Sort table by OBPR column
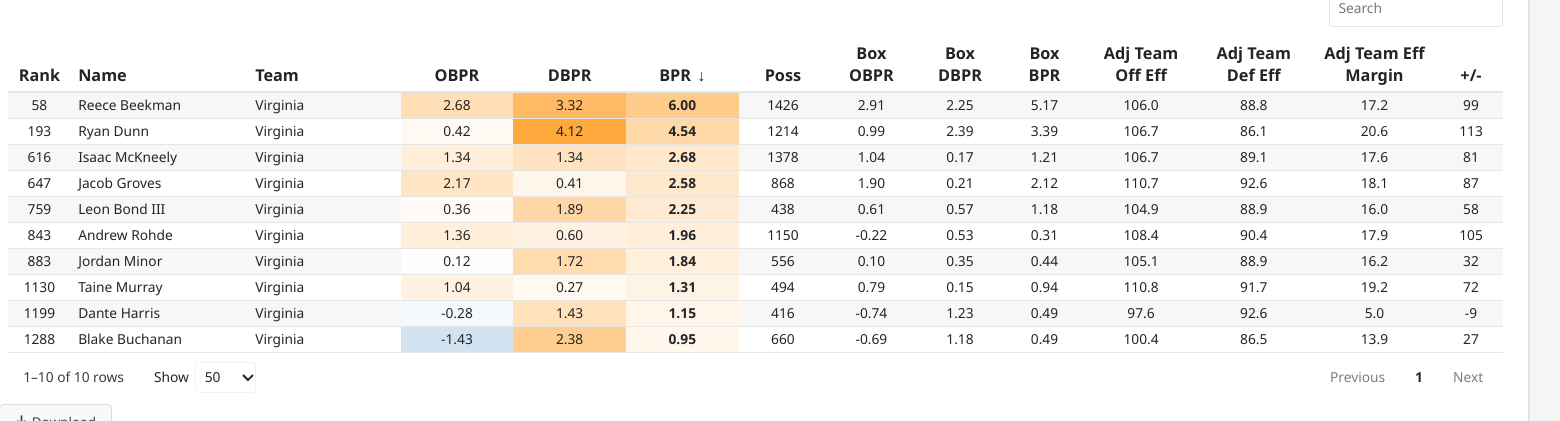Viewport: 1560px width, 421px height. point(456,75)
